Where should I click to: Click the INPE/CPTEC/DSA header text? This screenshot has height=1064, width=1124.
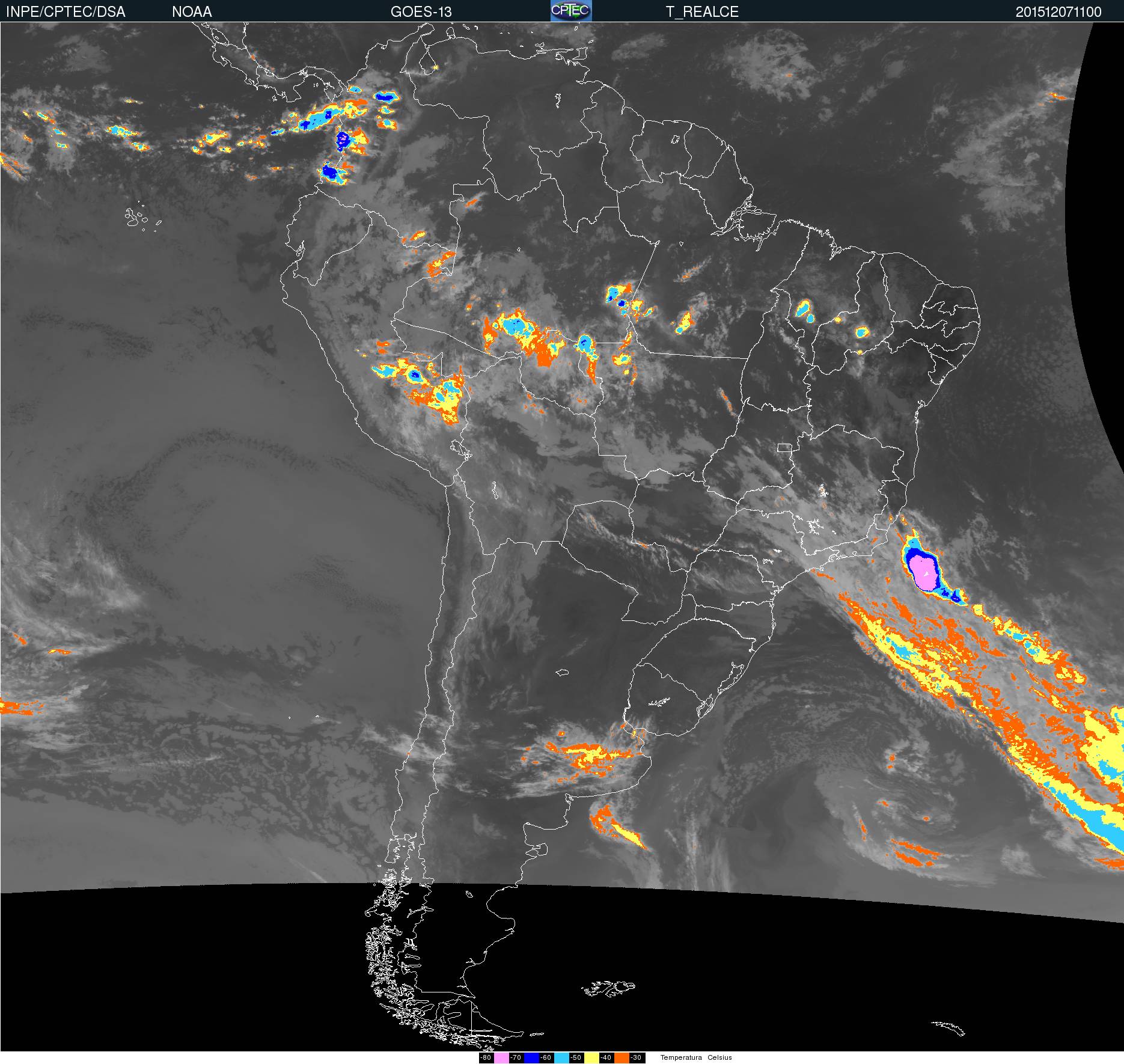coord(66,11)
